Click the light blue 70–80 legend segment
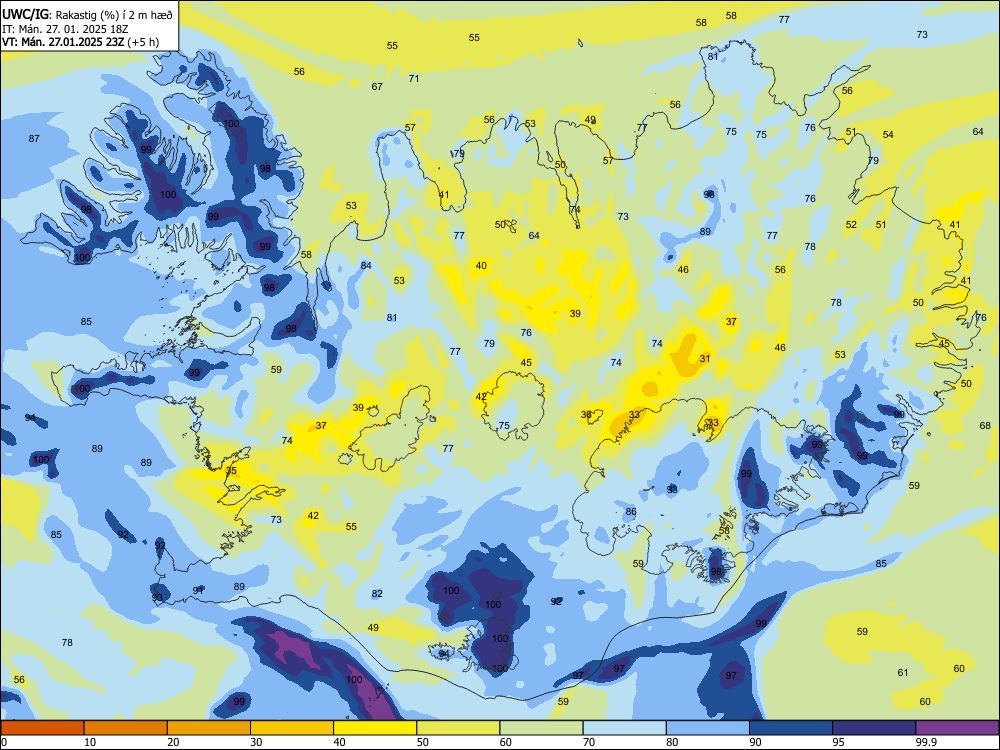Viewport: 1000px width, 750px height. click(x=624, y=728)
